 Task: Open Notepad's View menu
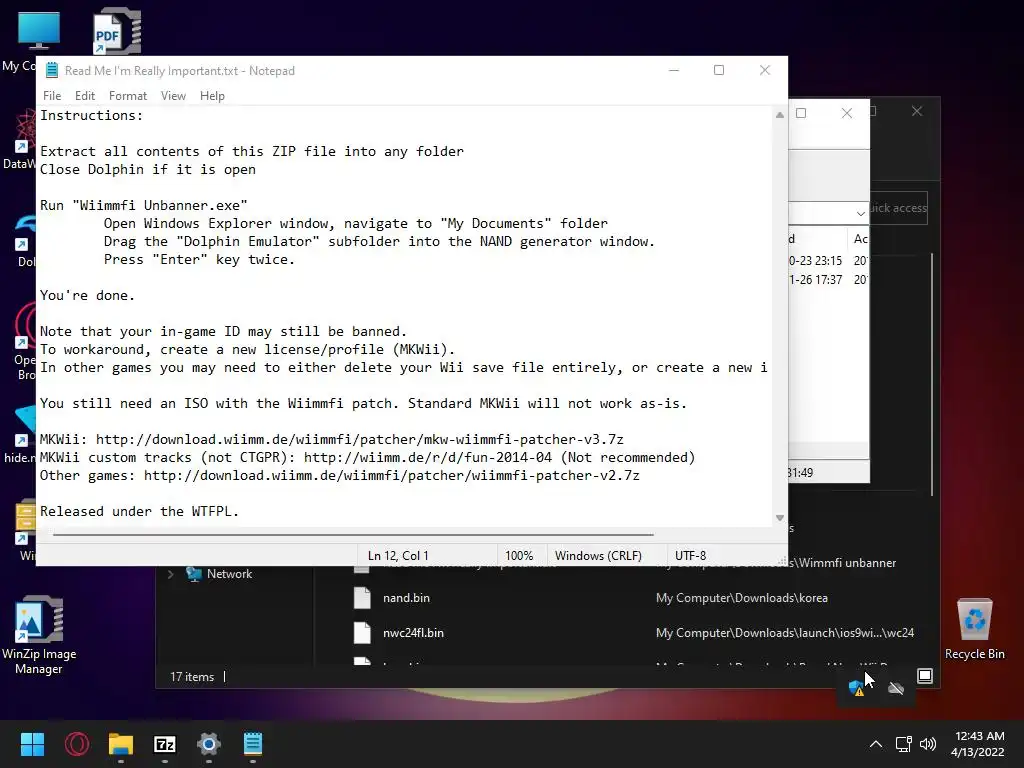tap(173, 96)
